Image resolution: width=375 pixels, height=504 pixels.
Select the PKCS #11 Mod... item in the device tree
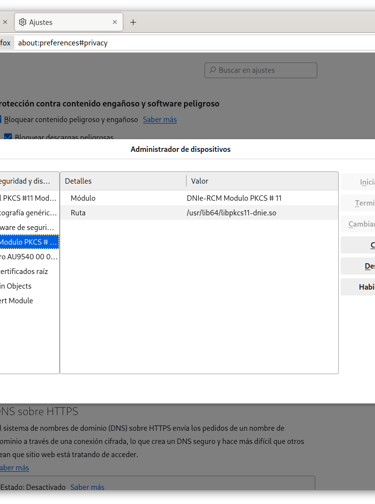(x=29, y=198)
